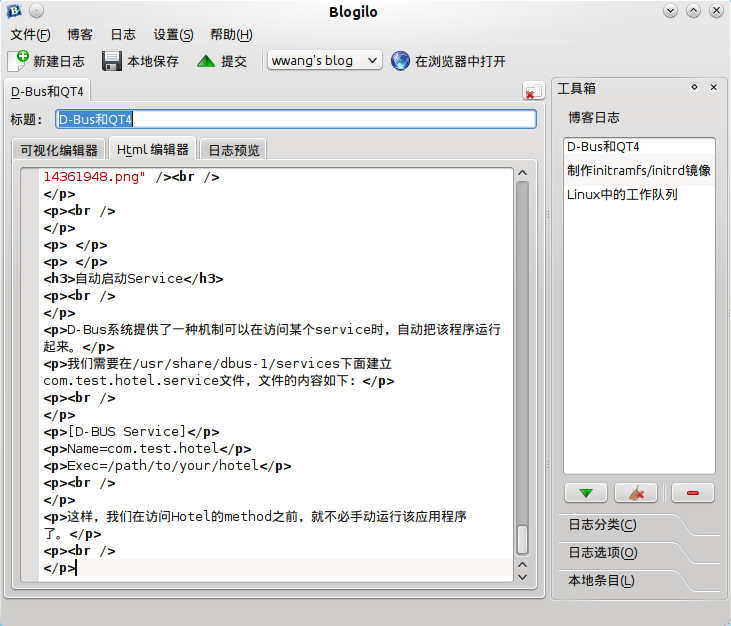Image resolution: width=731 pixels, height=626 pixels.
Task: Switch to the 可视化编辑器 tab
Action: [59, 150]
